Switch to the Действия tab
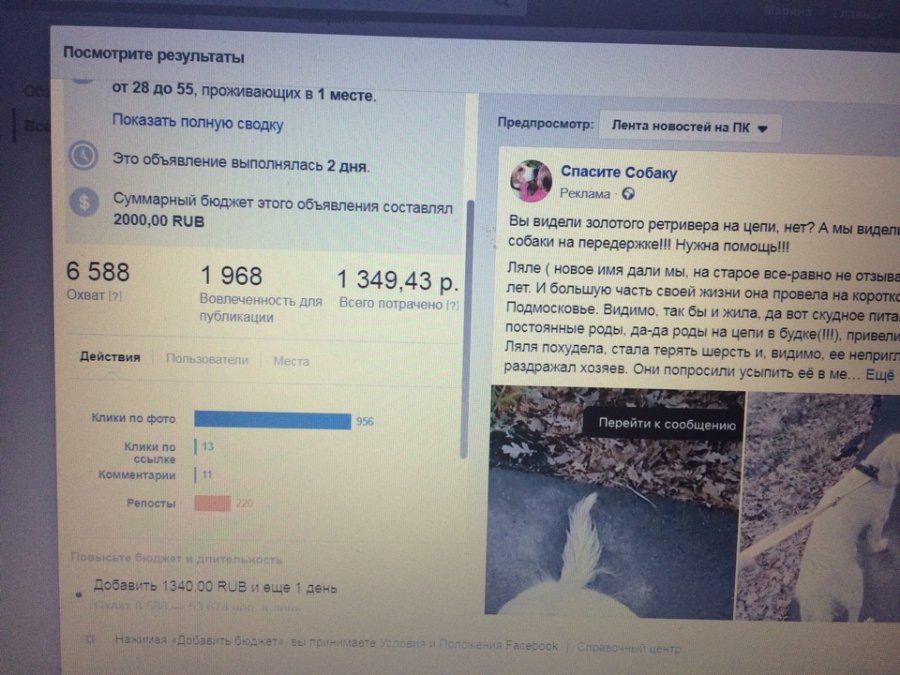This screenshot has height=675, width=900. 110,356
